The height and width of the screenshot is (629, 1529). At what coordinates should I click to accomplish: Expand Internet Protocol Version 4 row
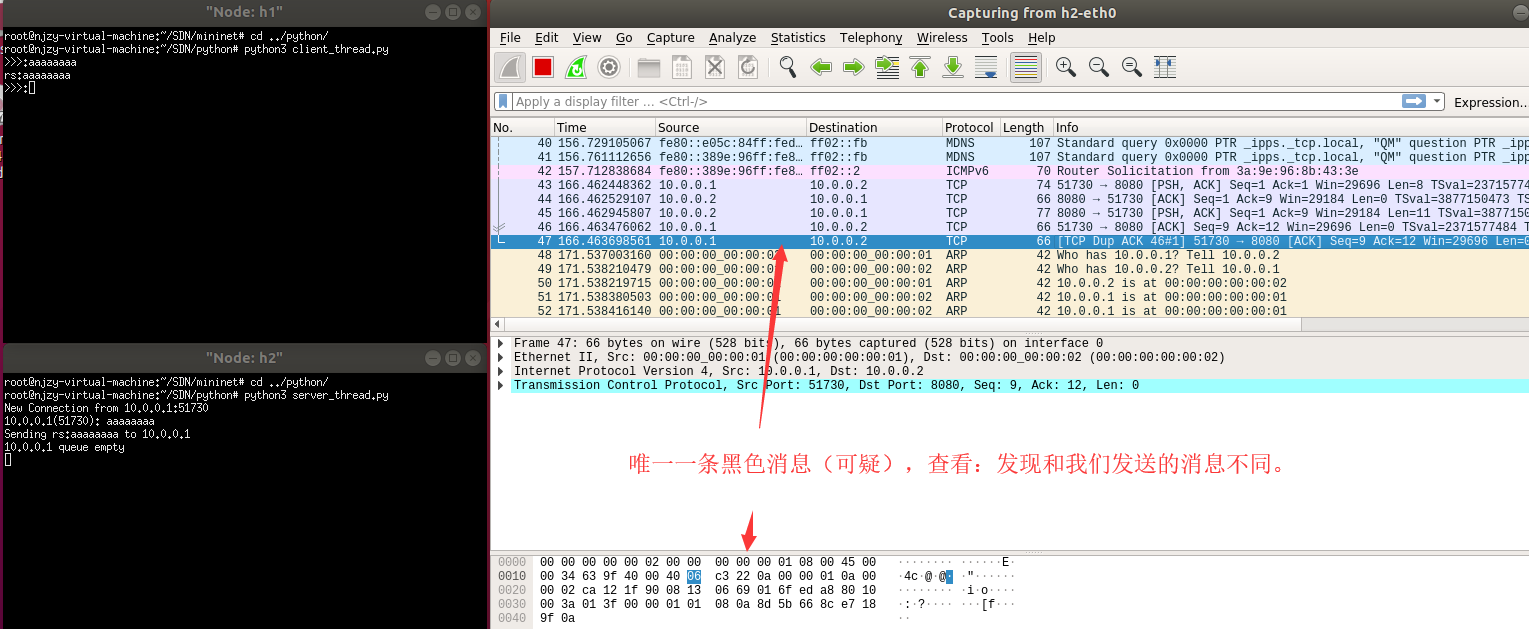501,371
